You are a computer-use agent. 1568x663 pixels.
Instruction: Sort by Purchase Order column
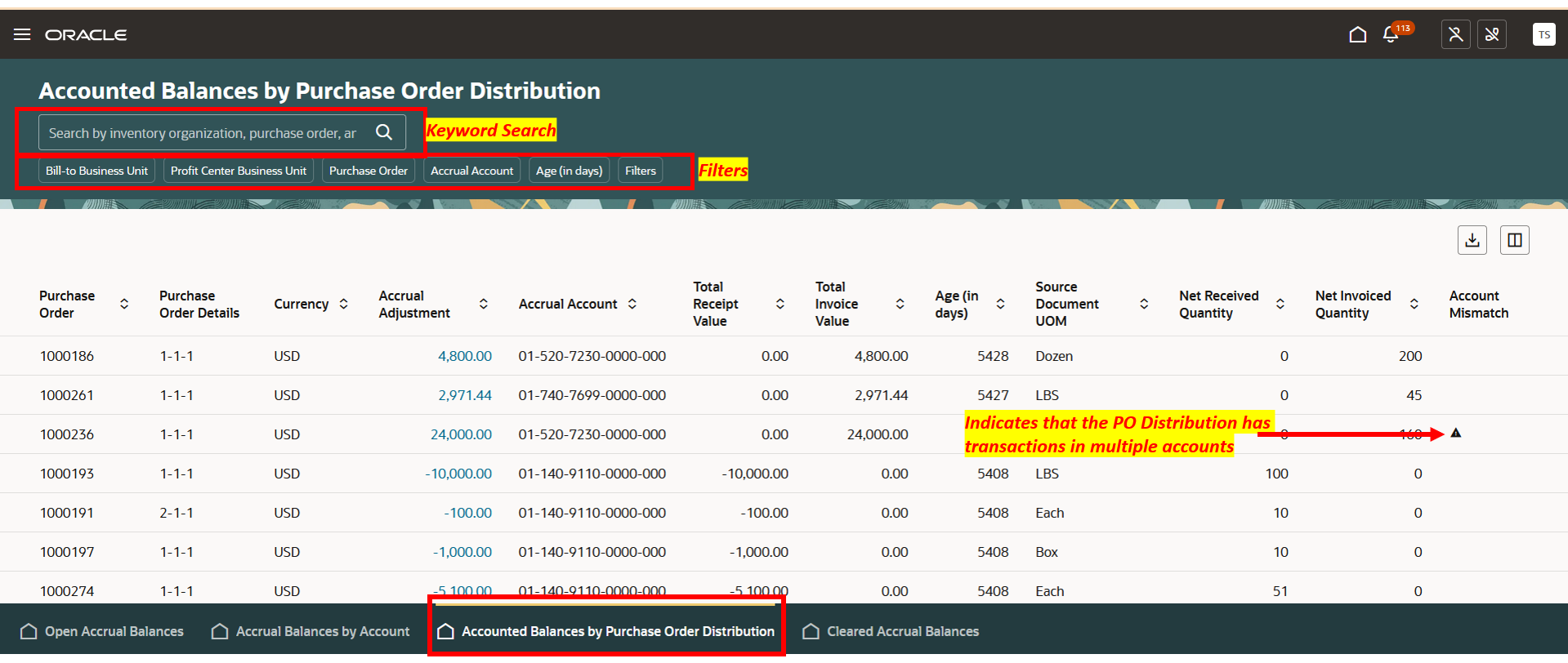(x=124, y=304)
